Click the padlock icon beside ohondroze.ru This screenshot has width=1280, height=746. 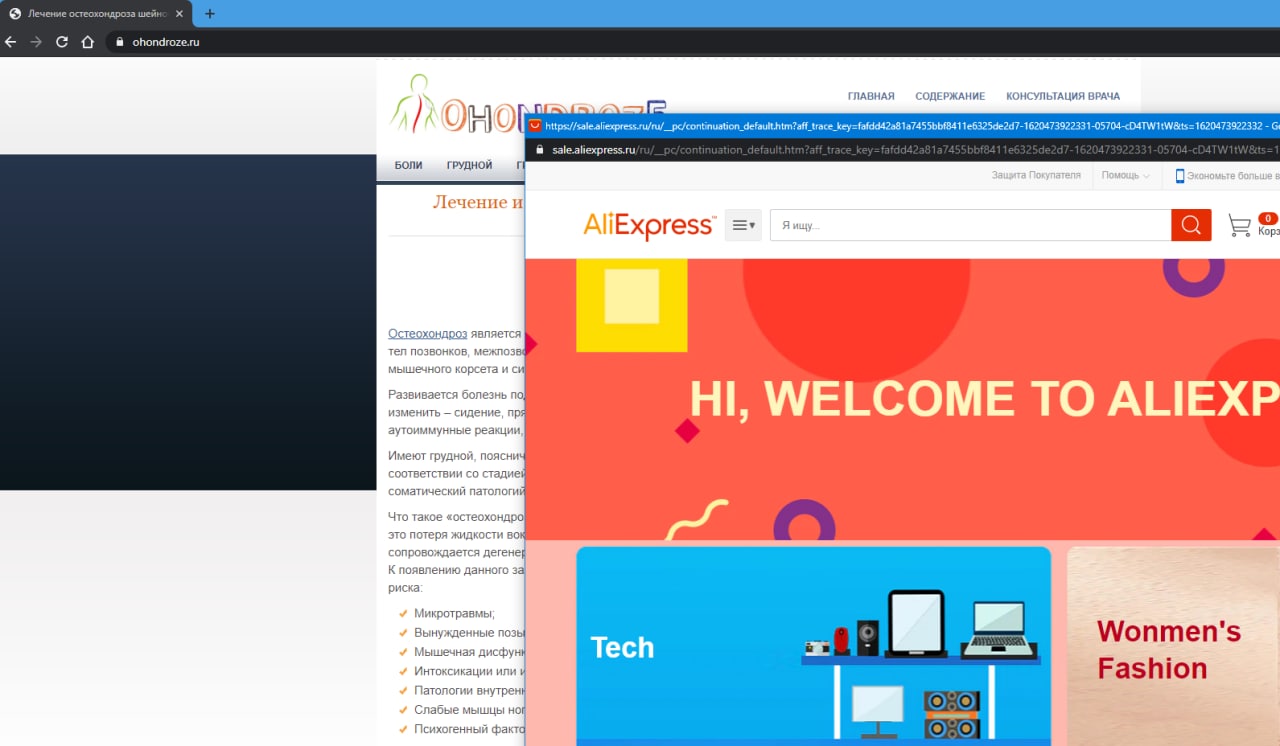[x=119, y=42]
